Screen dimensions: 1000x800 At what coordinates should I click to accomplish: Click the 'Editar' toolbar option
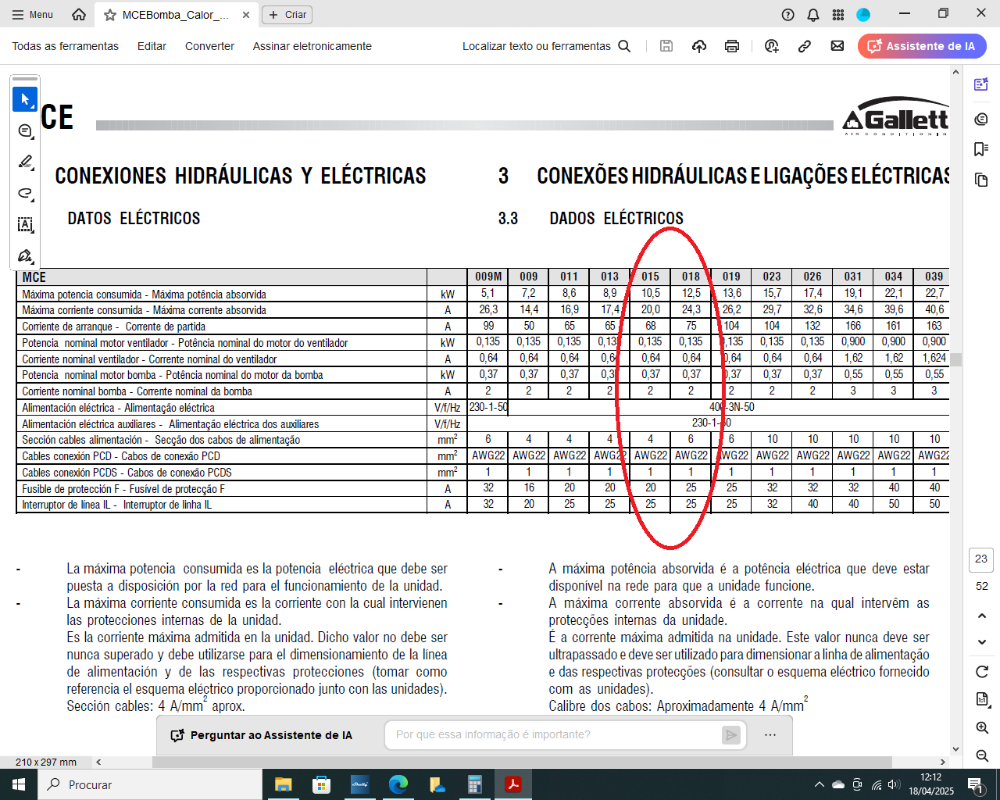(x=152, y=46)
